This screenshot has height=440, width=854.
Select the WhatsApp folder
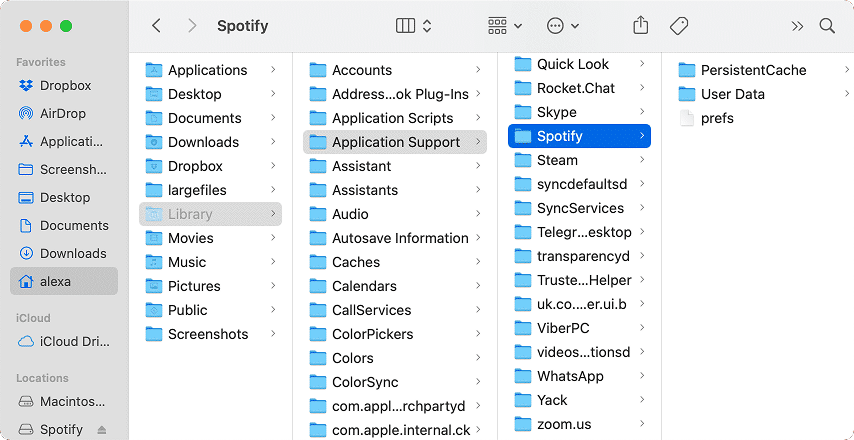(579, 376)
